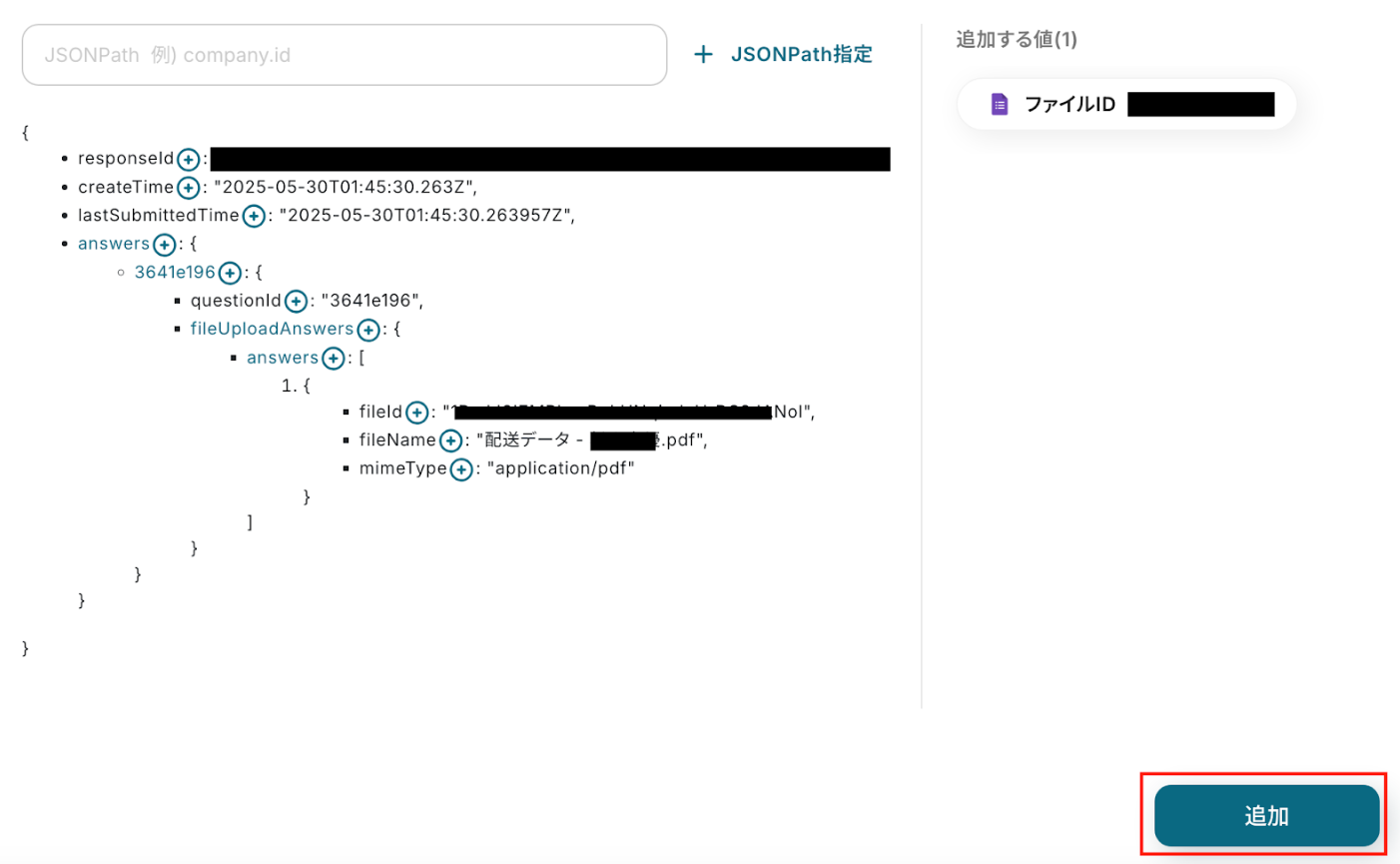
Task: Collapse the top-level answers node
Action: coord(114,244)
